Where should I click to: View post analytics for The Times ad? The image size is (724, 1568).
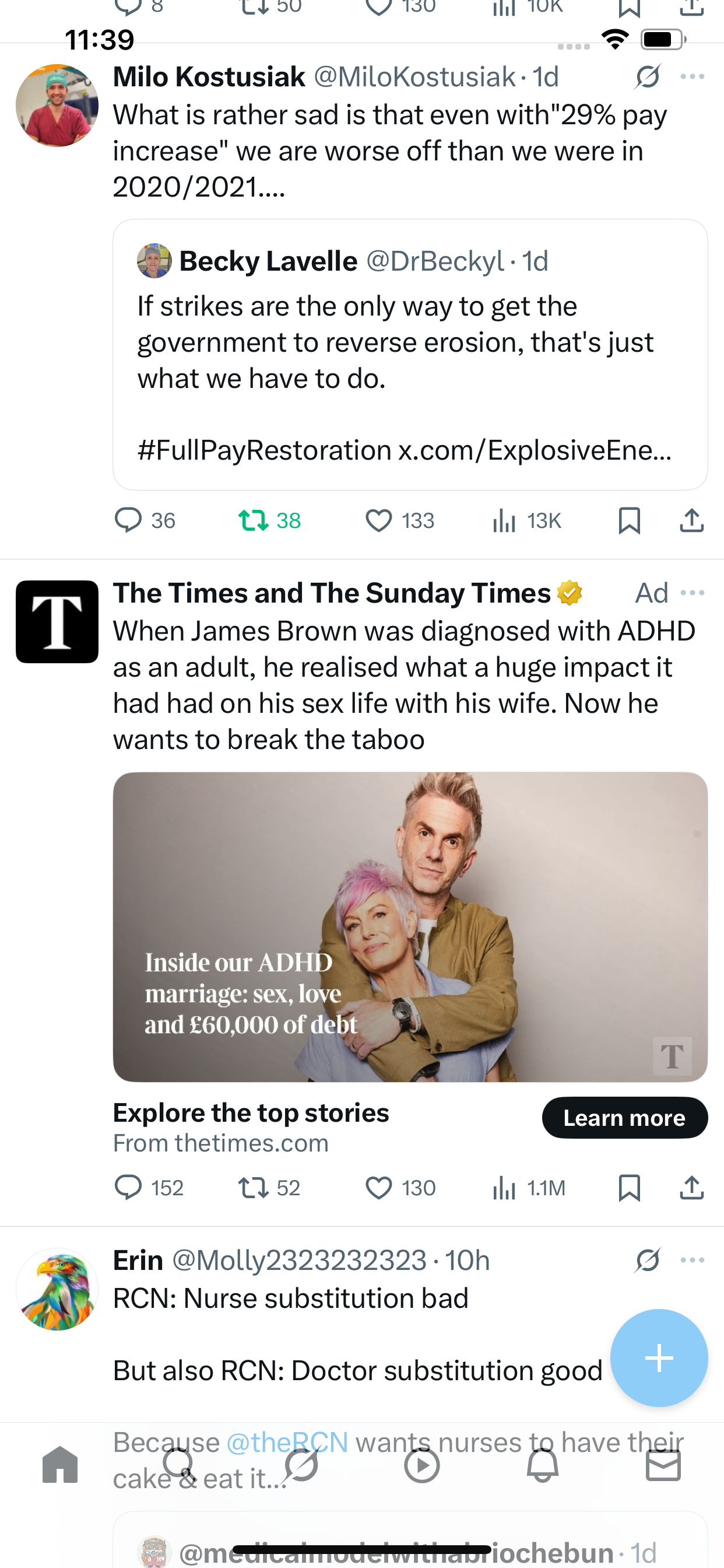(x=504, y=1188)
